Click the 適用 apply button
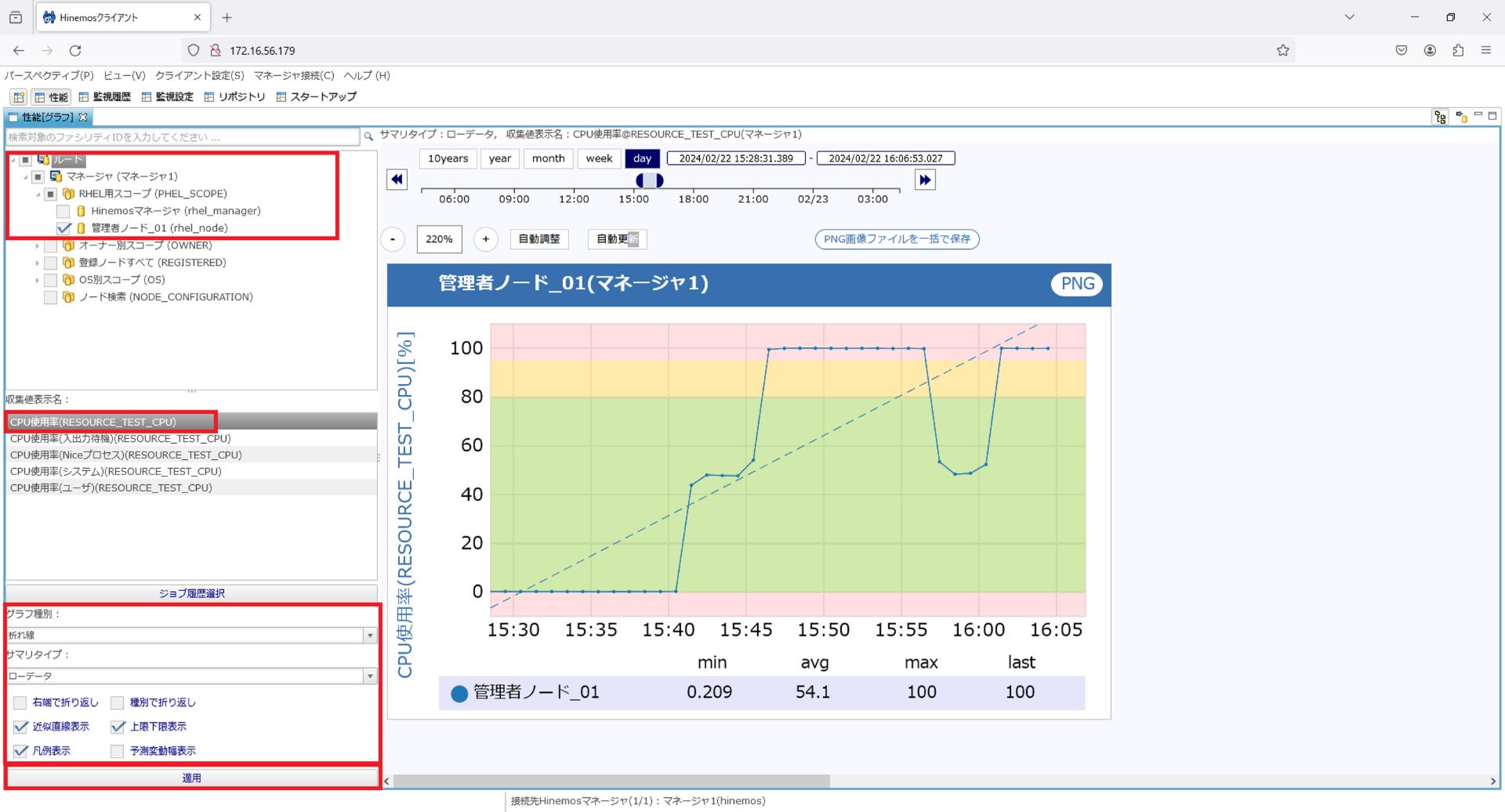 (192, 778)
